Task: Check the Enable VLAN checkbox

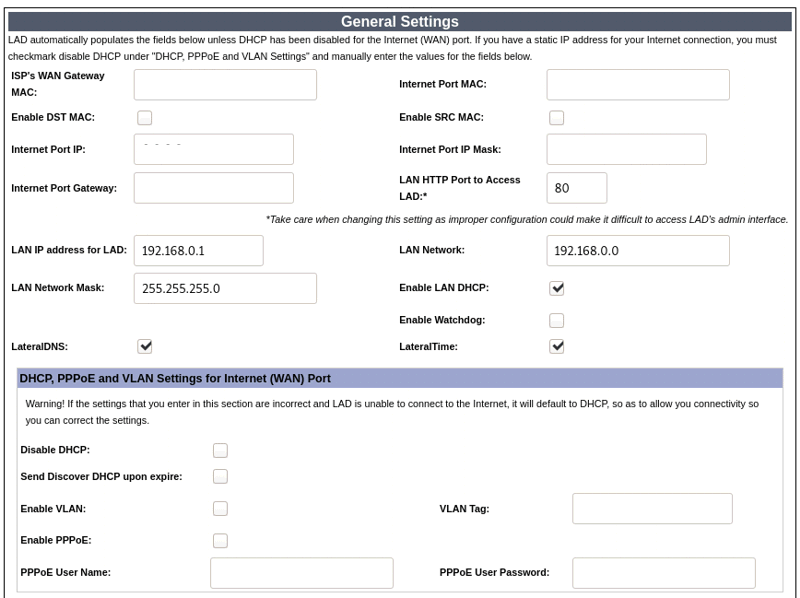Action: [x=220, y=509]
